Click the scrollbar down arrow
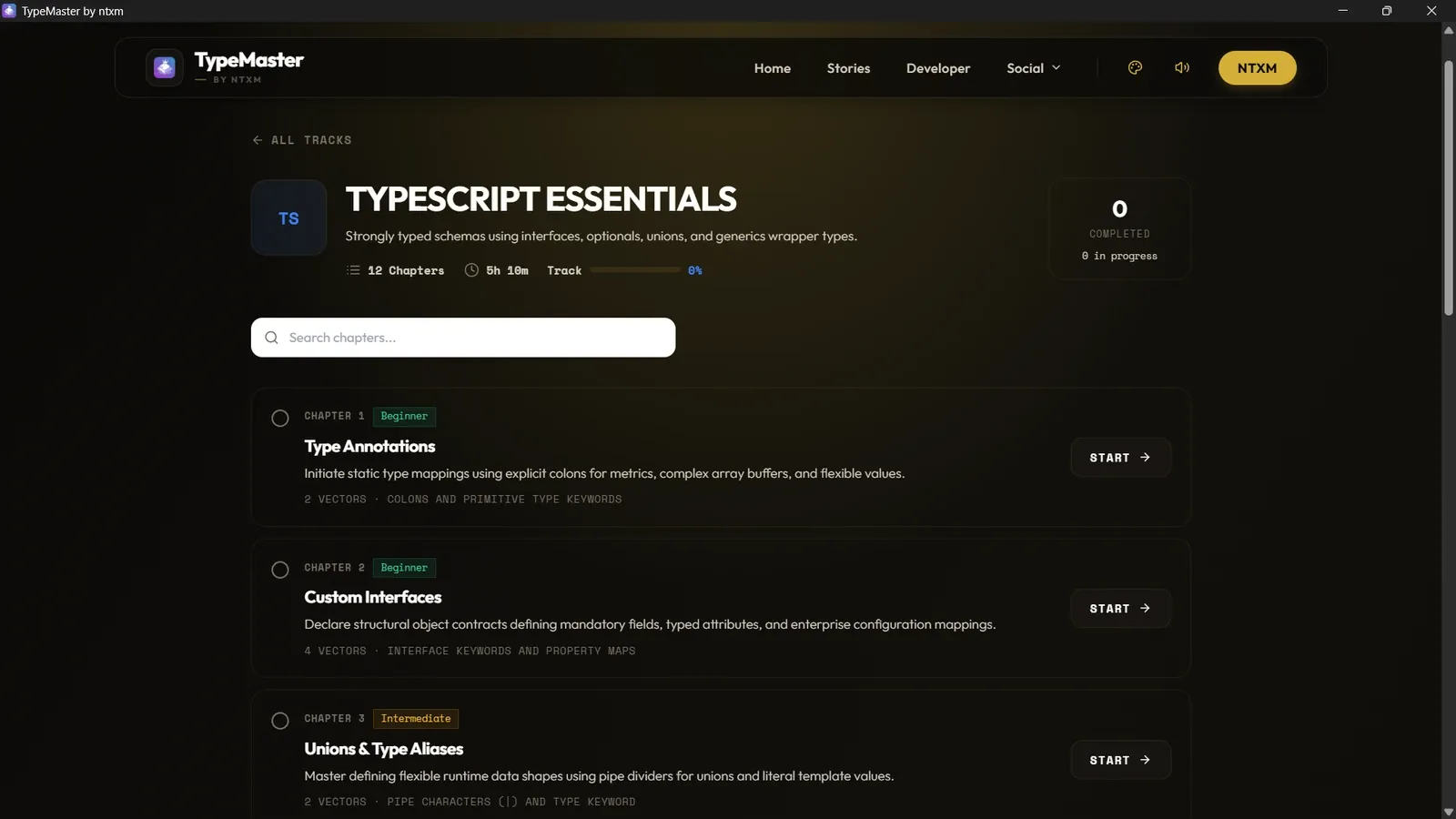The width and height of the screenshot is (1456, 819). pos(1449,812)
